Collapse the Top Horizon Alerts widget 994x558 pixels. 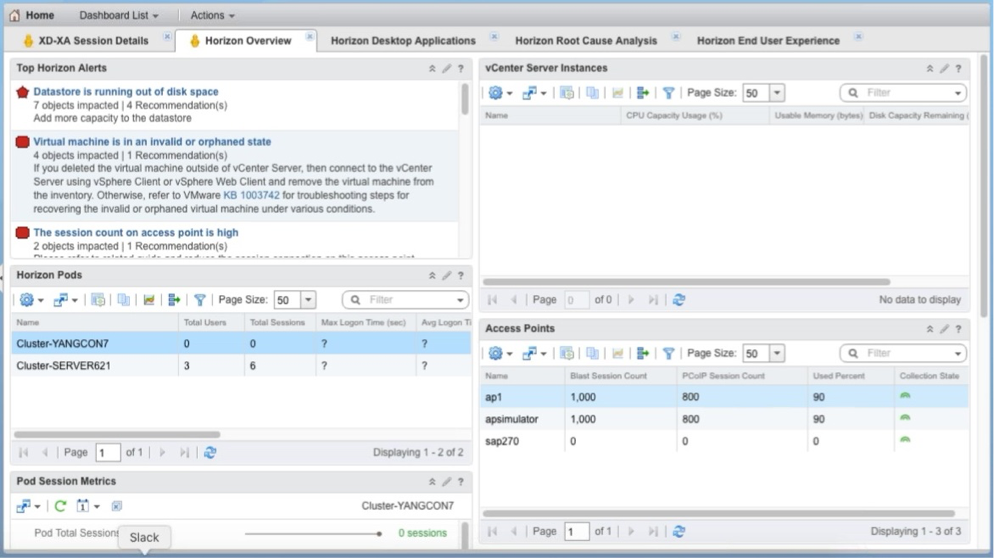tap(432, 68)
